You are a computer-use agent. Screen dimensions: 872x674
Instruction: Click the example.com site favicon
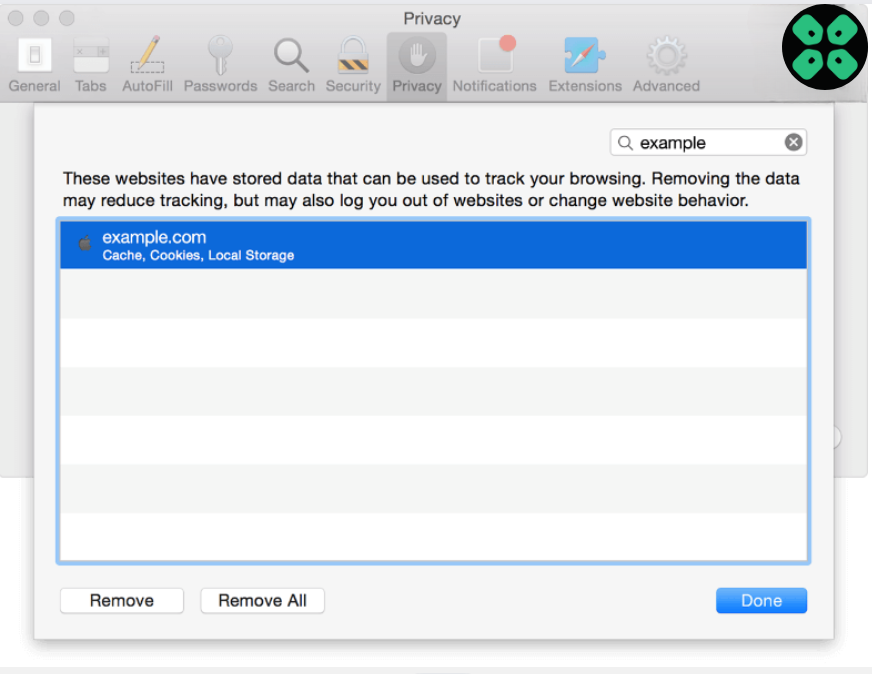[x=85, y=243]
